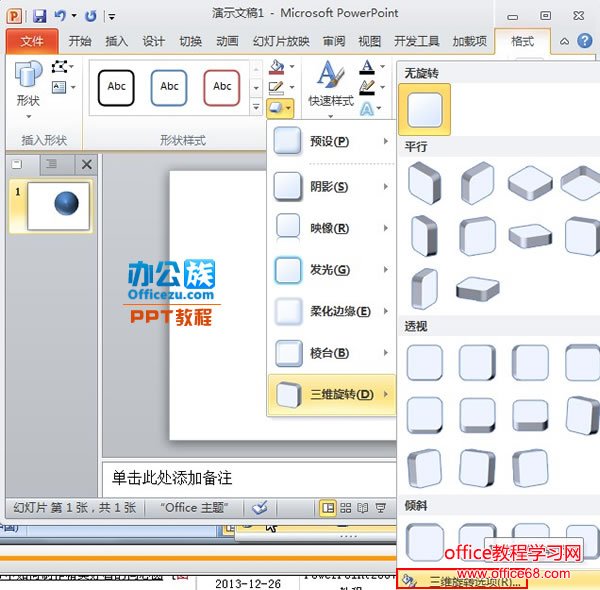This screenshot has width=600, height=590.
Task: Click the Redo repeat icon
Action: click(91, 16)
